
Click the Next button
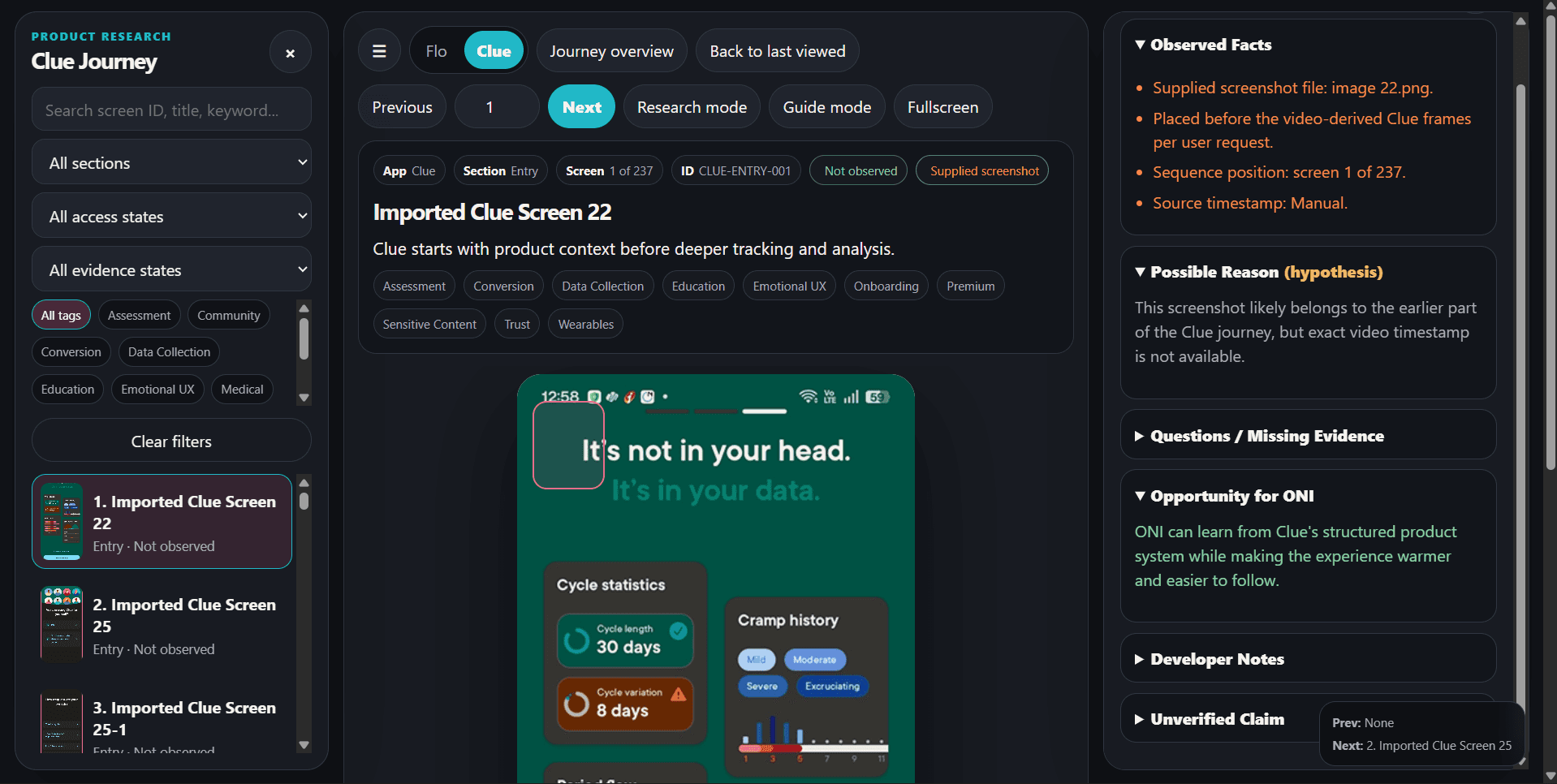pyautogui.click(x=582, y=107)
